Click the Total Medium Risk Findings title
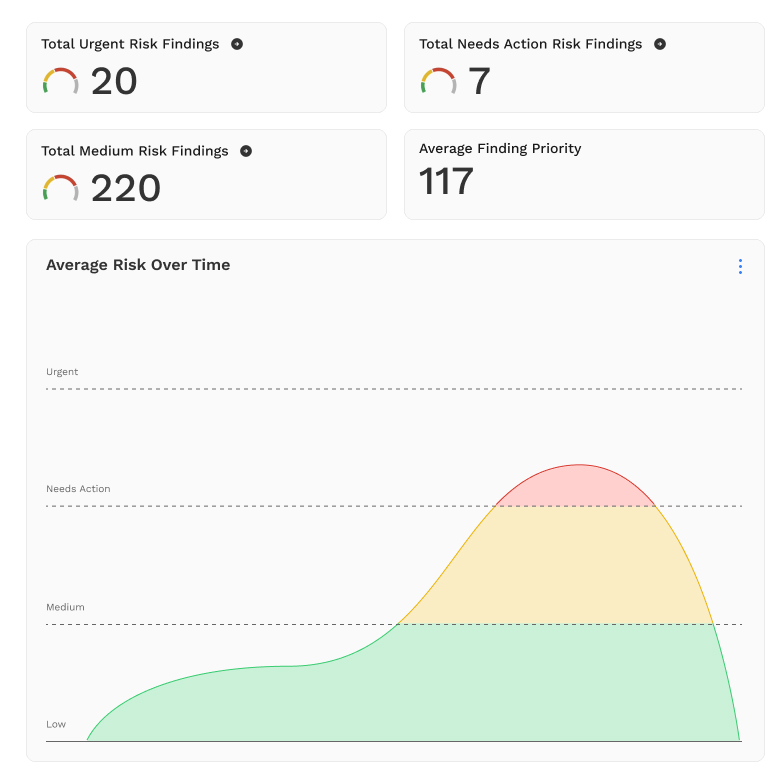Viewport: 784px width, 784px height. (x=134, y=151)
